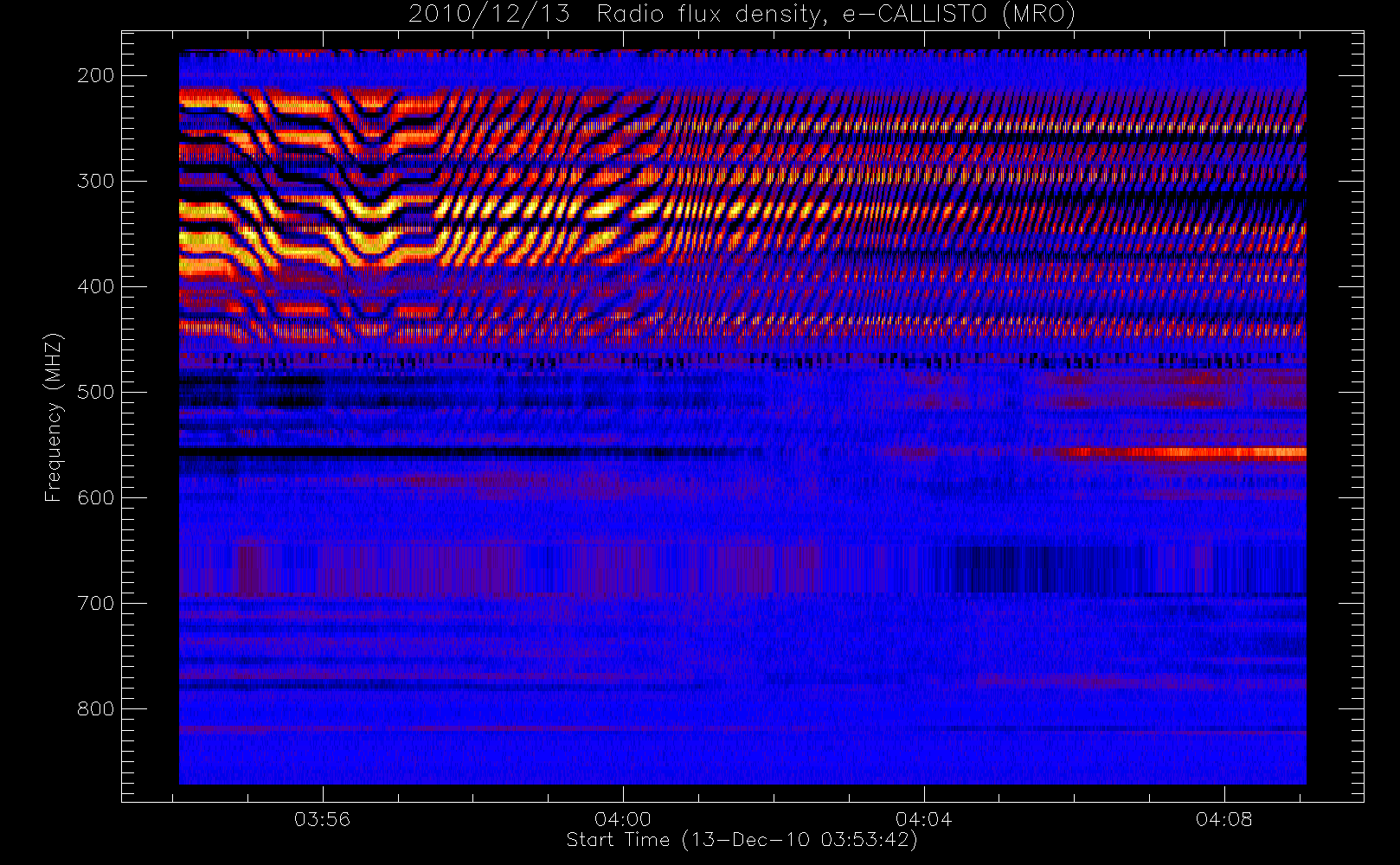The height and width of the screenshot is (865, 1400).
Task: Click the 500 frequency tick label
Action: coord(95,392)
